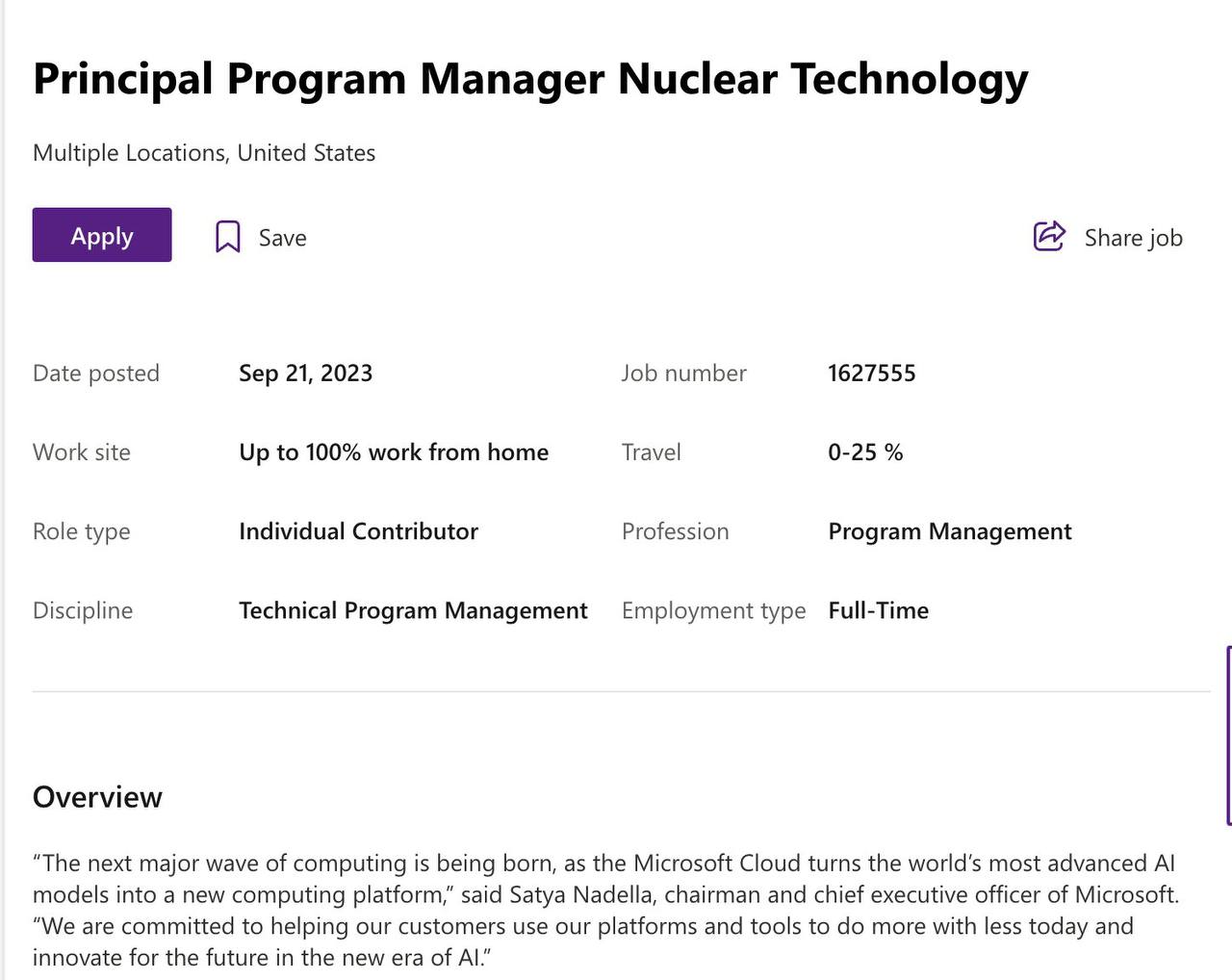The width and height of the screenshot is (1232, 980).
Task: Click the Up to 100% work from home value
Action: coord(394,452)
